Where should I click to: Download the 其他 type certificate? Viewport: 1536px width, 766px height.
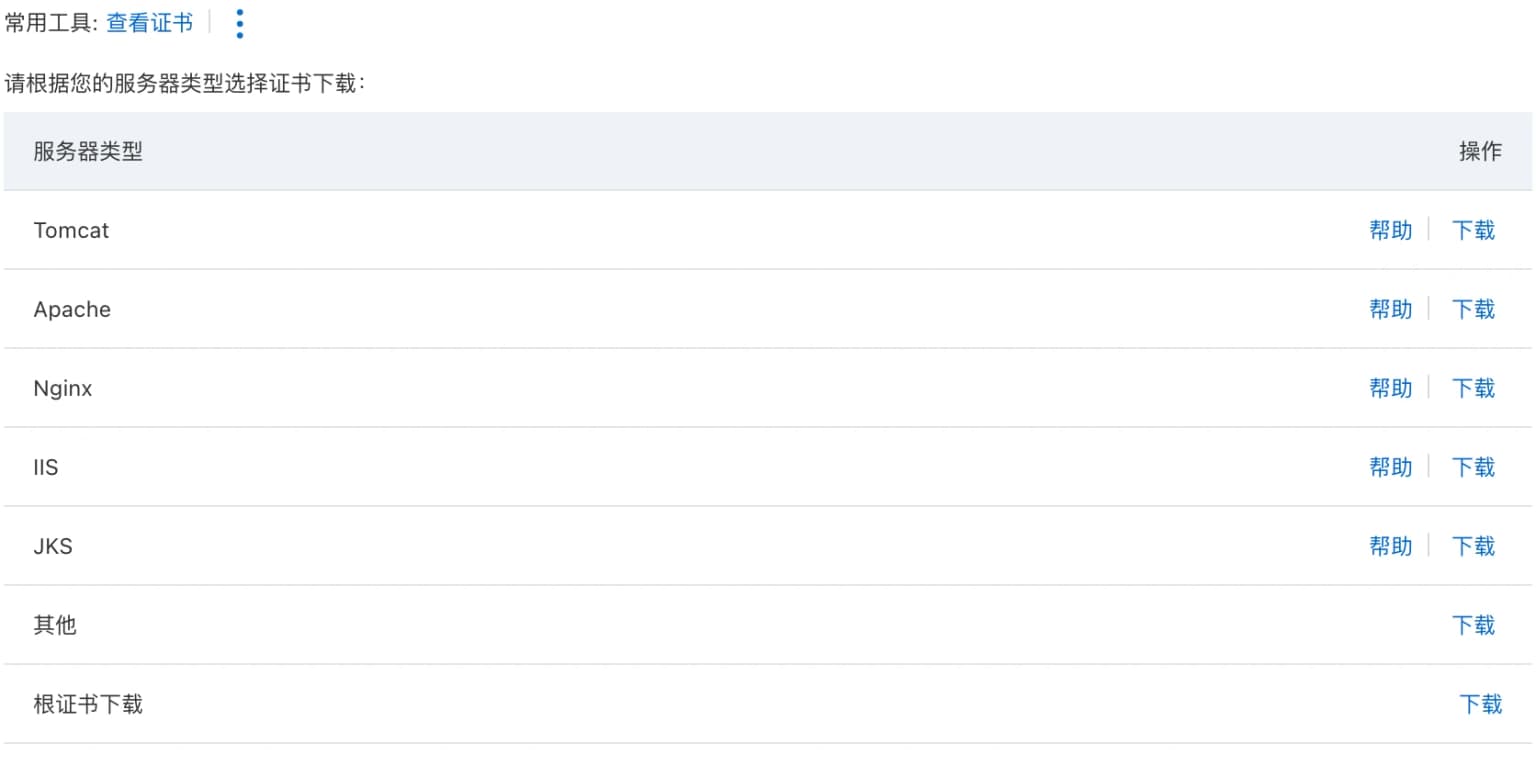click(x=1473, y=625)
